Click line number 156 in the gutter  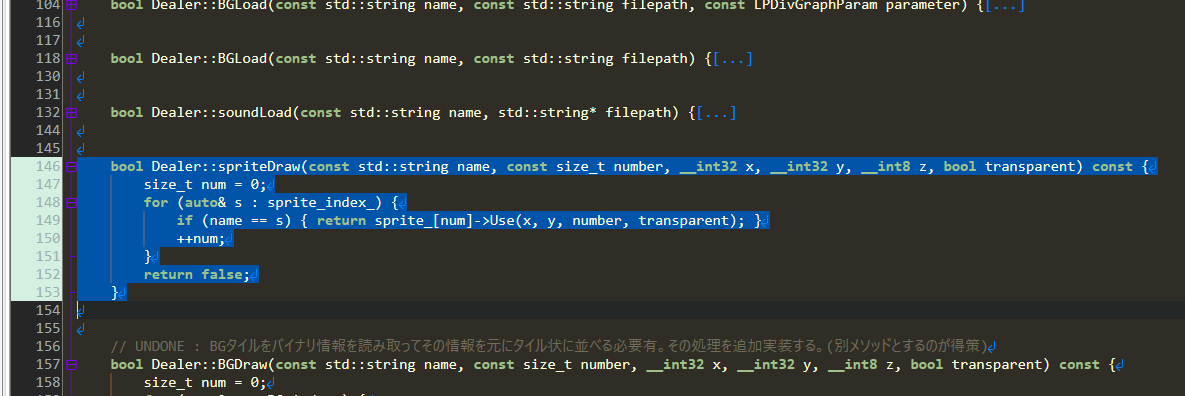point(48,346)
